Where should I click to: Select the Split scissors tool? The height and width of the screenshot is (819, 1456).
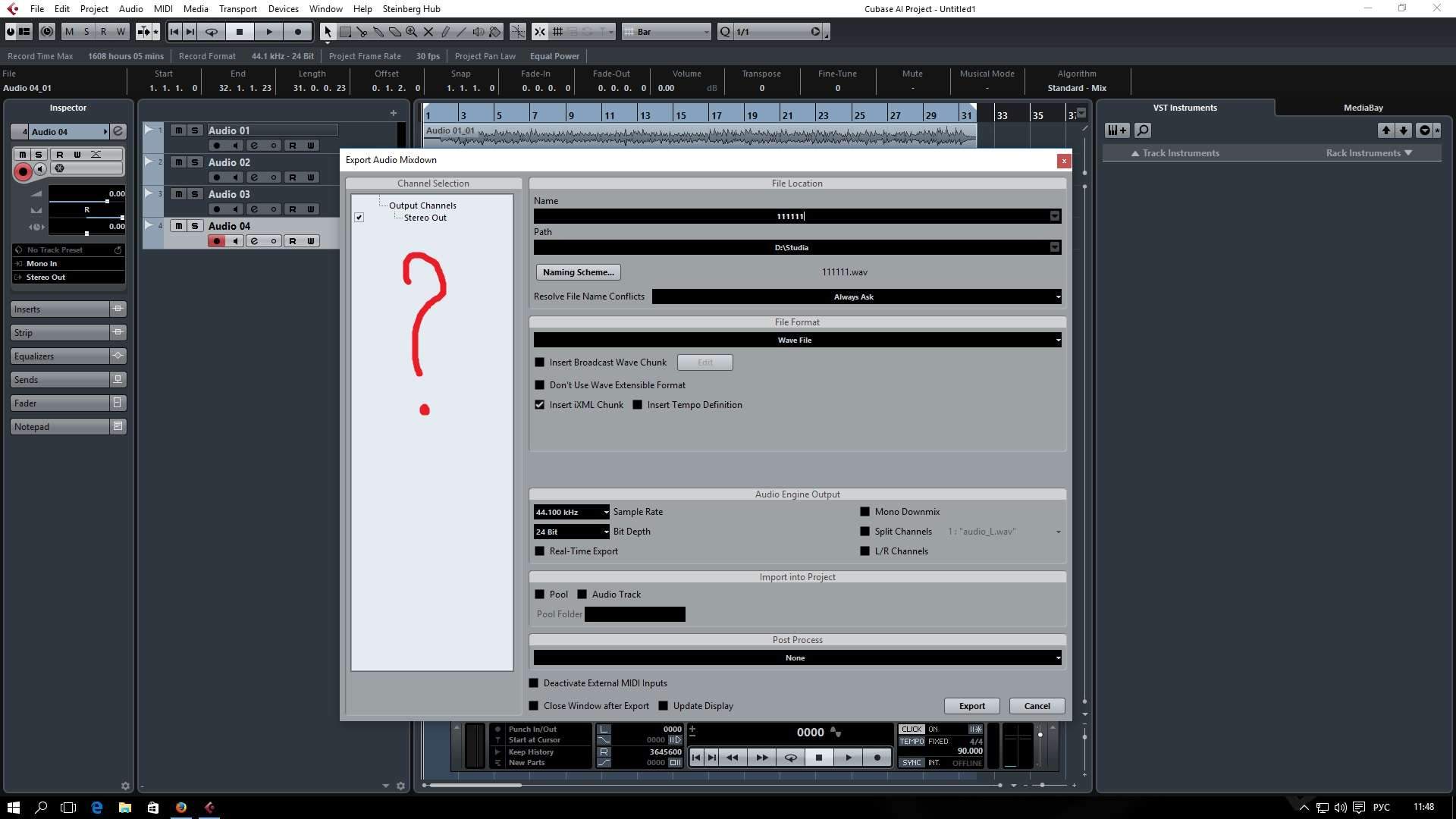(362, 32)
